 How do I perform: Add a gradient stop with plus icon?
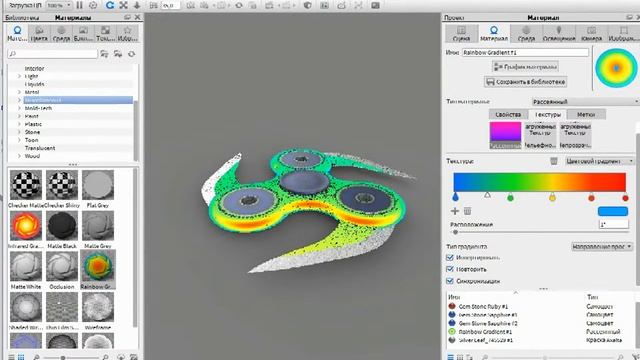pyautogui.click(x=455, y=211)
